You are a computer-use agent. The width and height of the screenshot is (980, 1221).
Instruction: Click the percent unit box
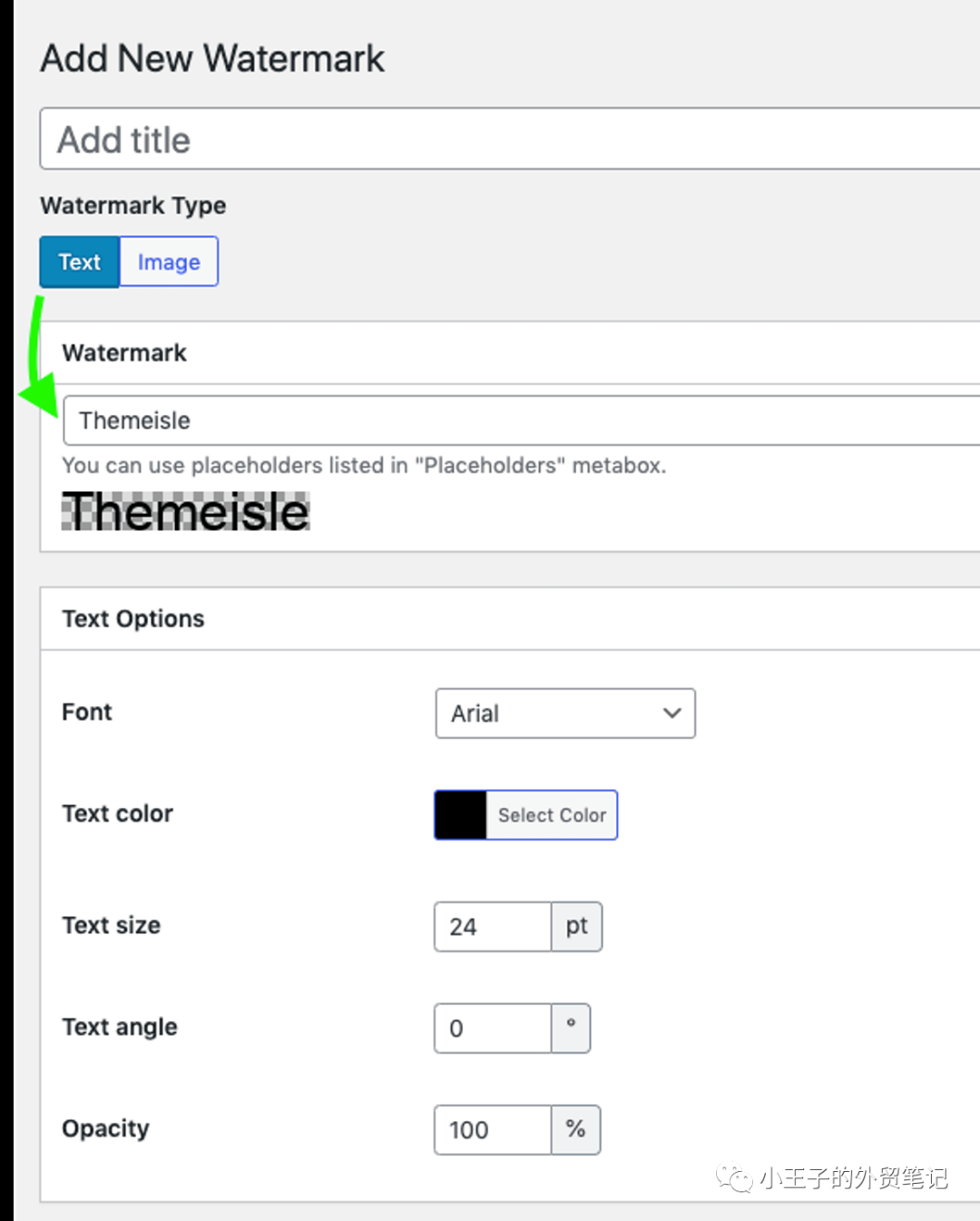coord(575,1130)
